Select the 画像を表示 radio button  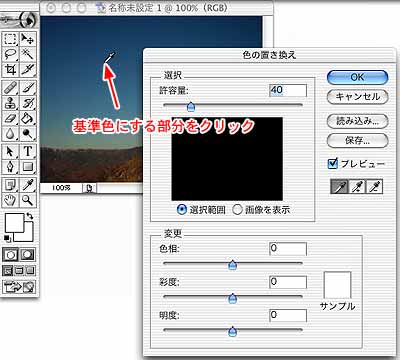(237, 209)
